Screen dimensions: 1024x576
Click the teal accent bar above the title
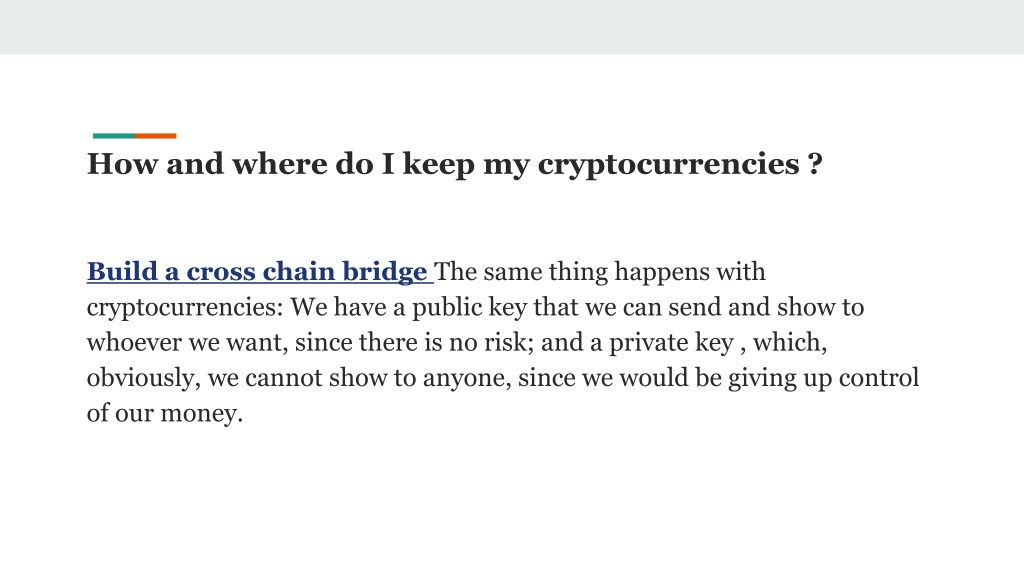pyautogui.click(x=114, y=136)
